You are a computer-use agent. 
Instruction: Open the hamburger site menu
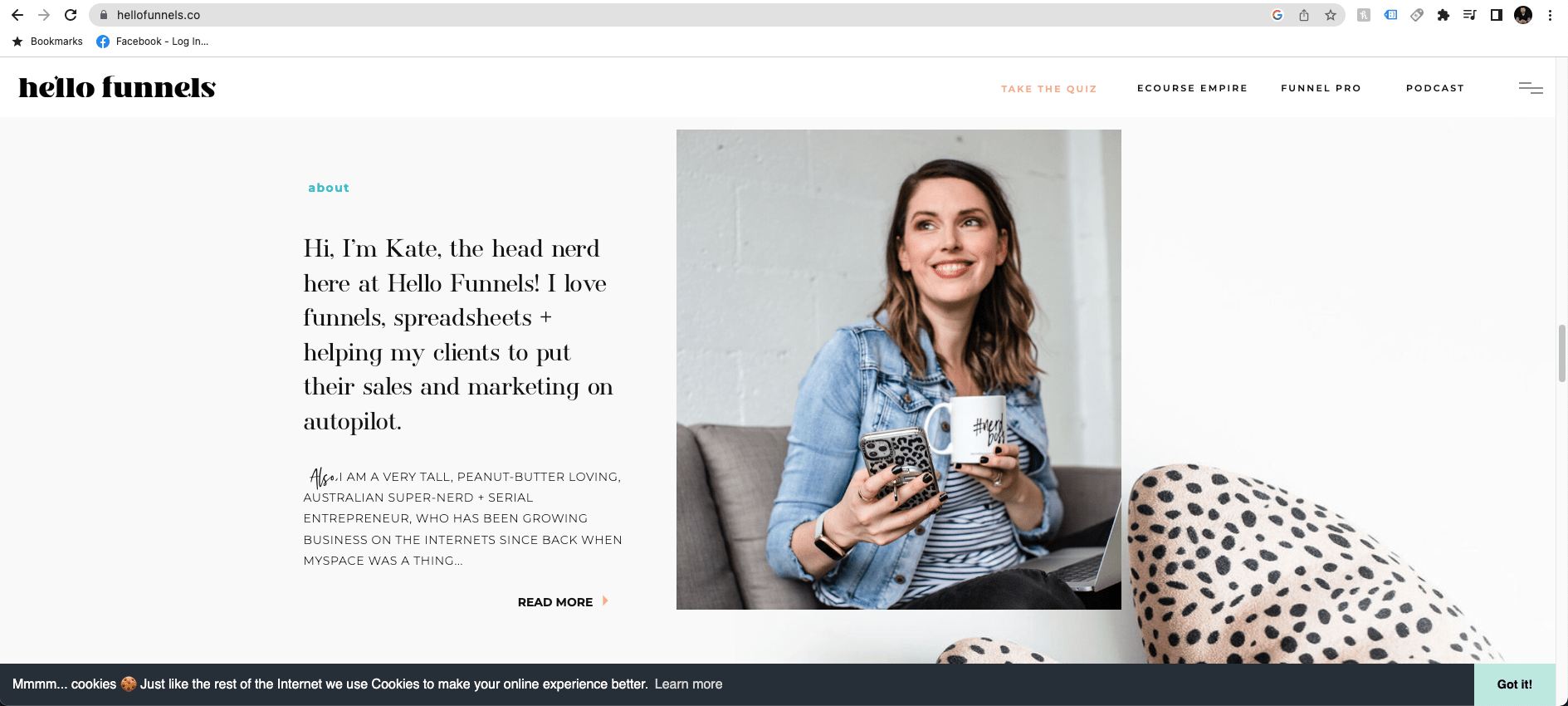1531,88
